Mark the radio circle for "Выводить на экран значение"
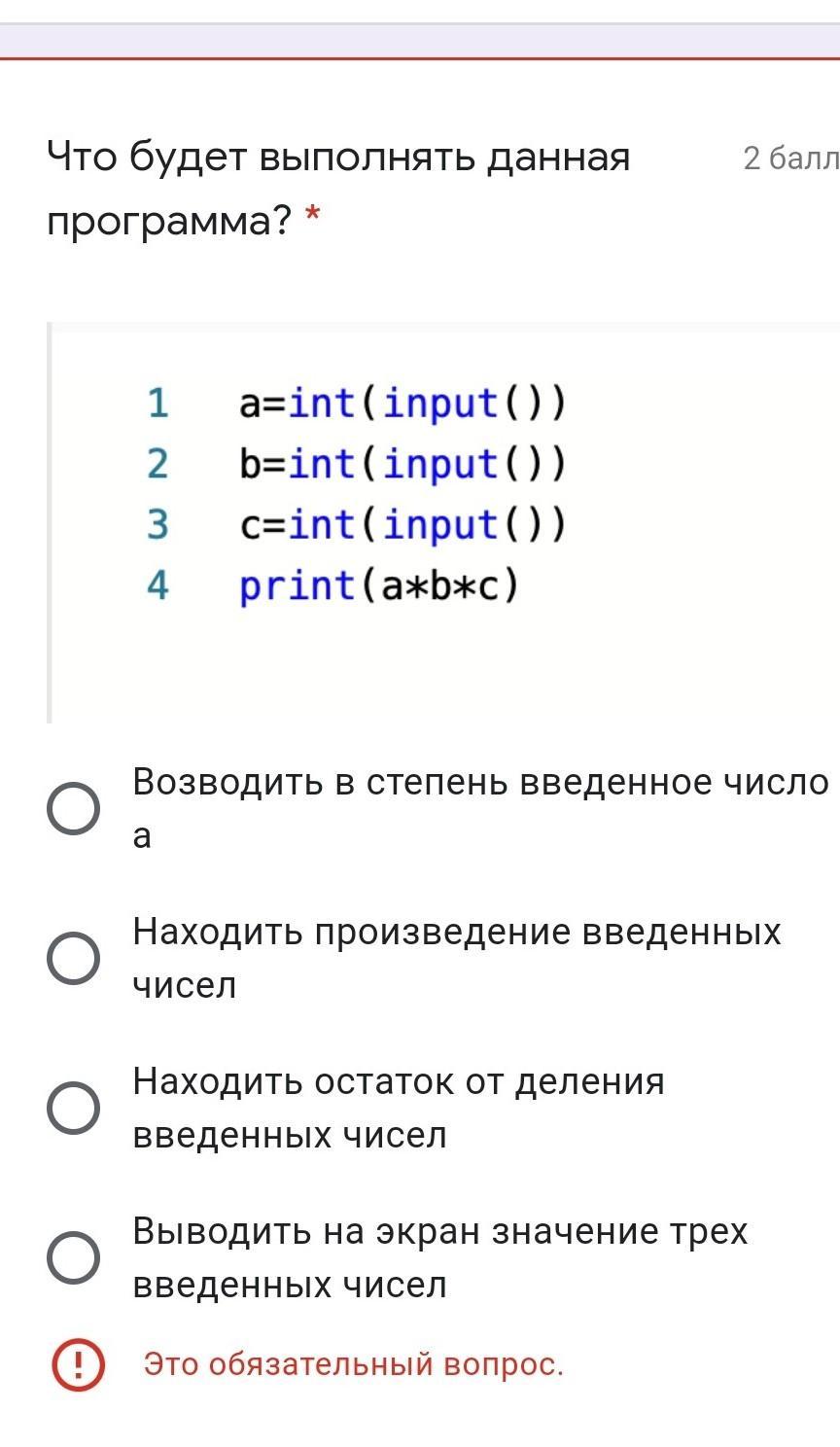 [73, 1258]
